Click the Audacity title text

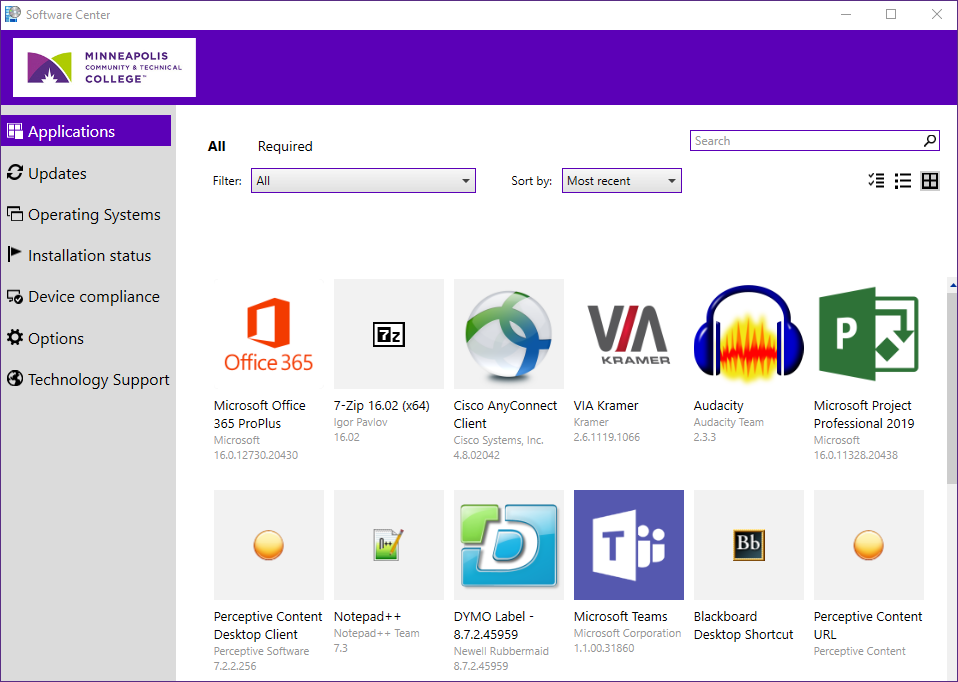718,405
